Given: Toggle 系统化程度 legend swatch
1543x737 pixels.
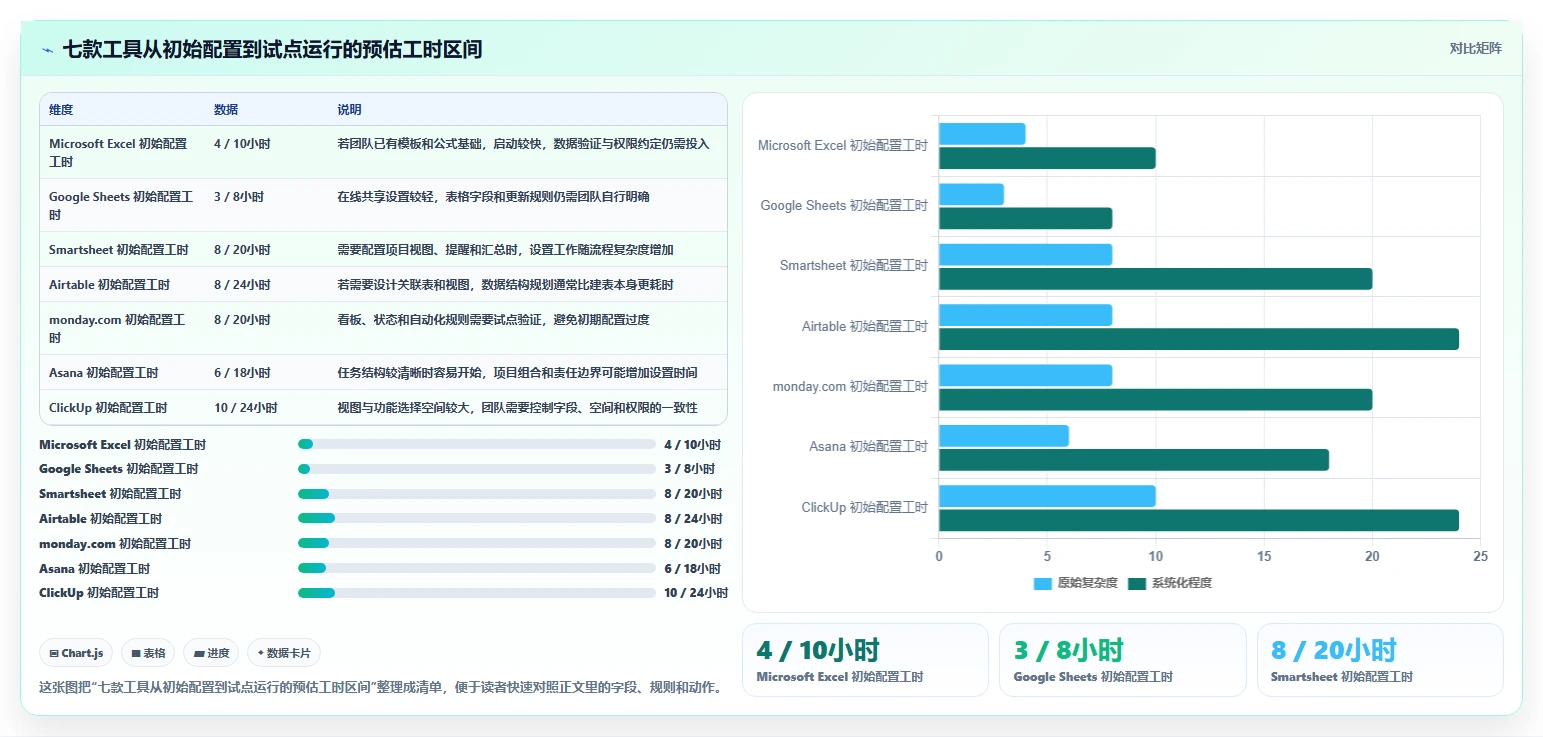Looking at the screenshot, I should tap(1137, 583).
